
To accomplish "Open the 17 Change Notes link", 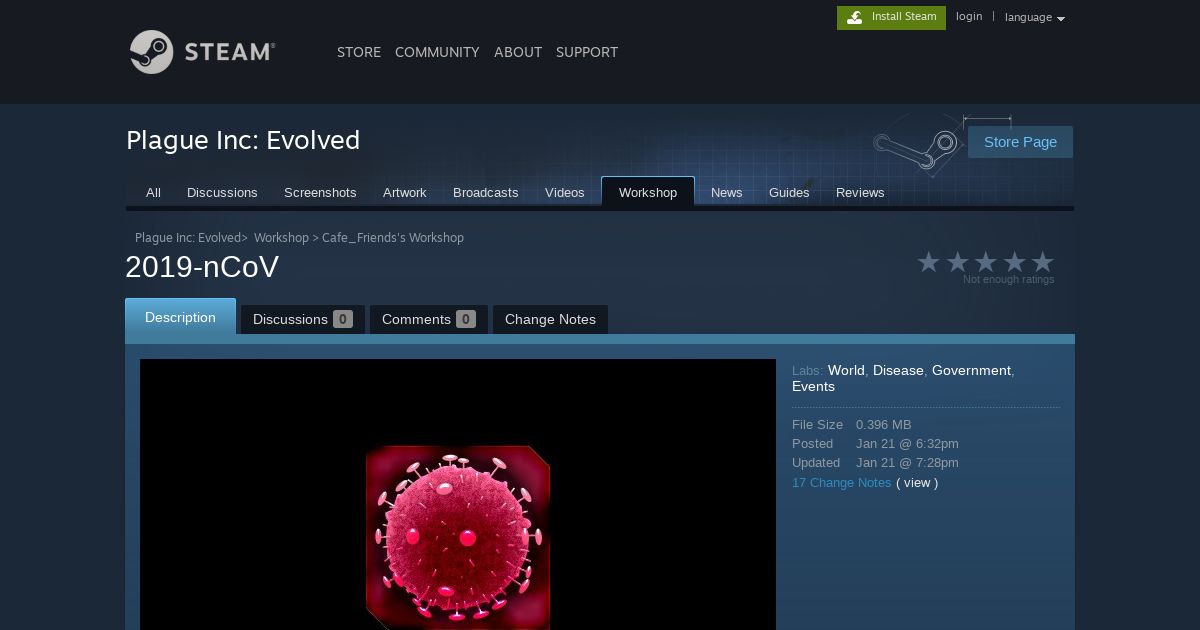I will point(841,482).
